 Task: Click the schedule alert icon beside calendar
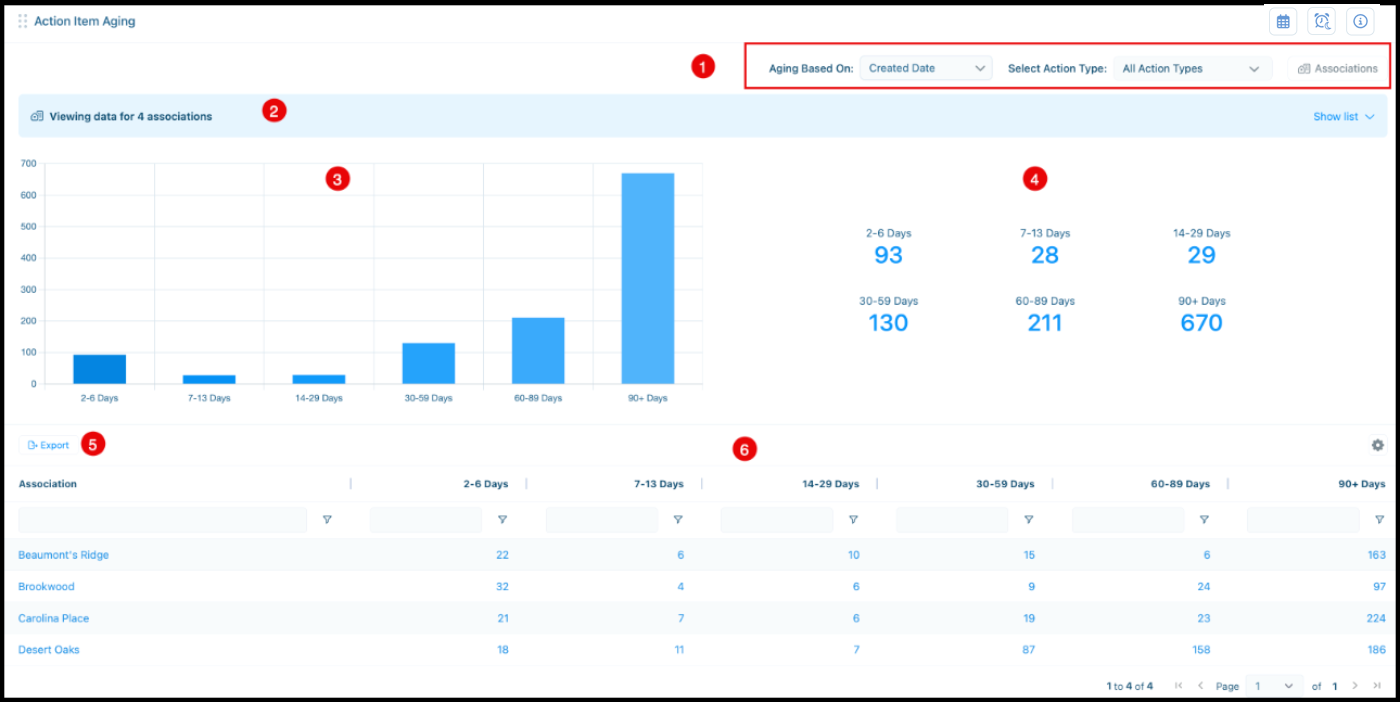1322,21
